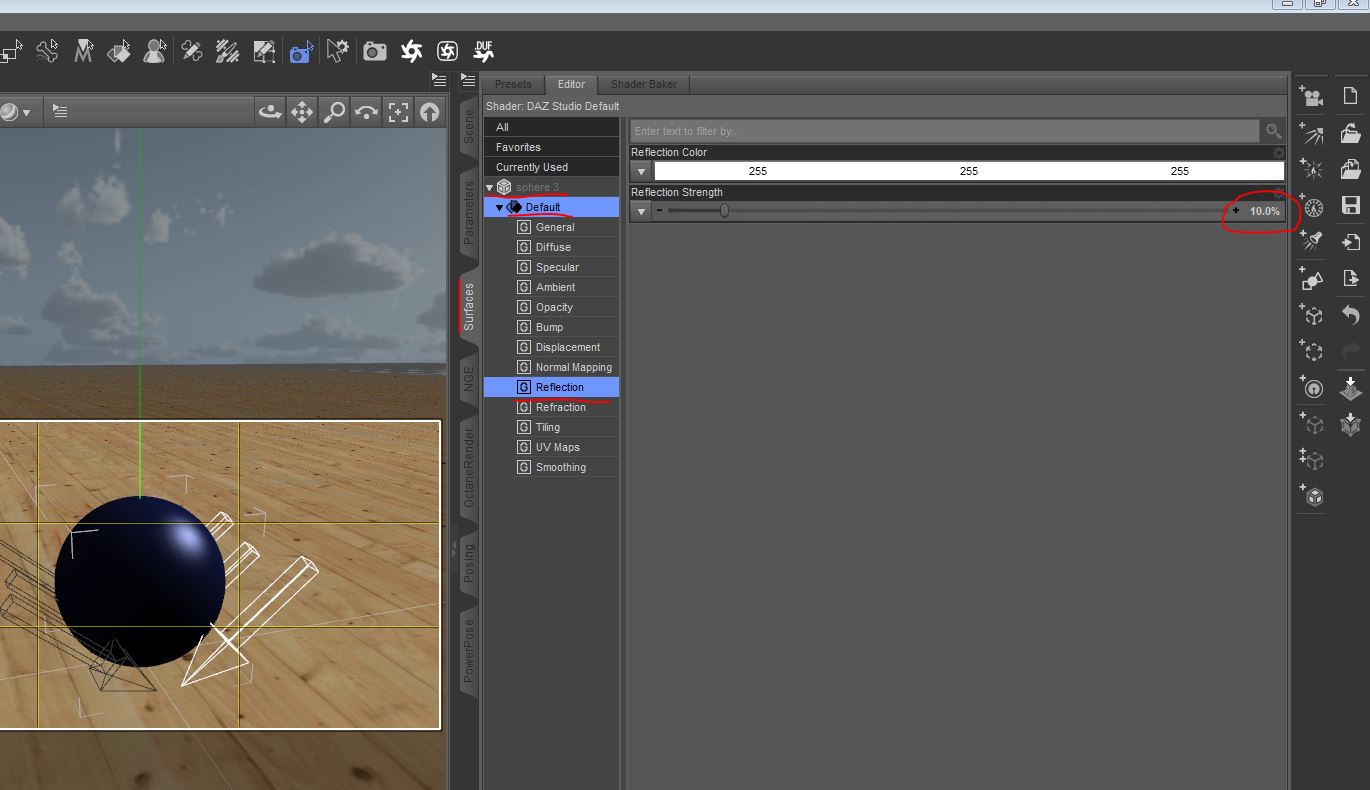Switch to the Presets tab

(513, 84)
